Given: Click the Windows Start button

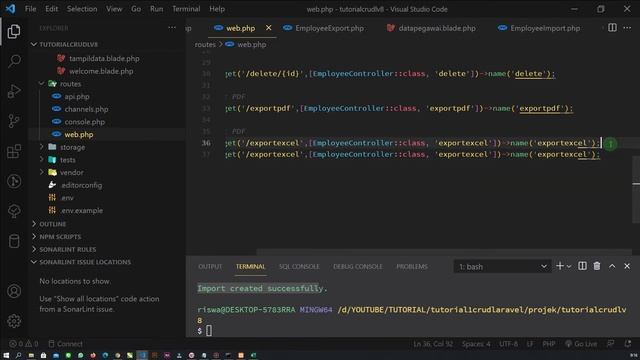Looking at the screenshot, I should point(6,356).
